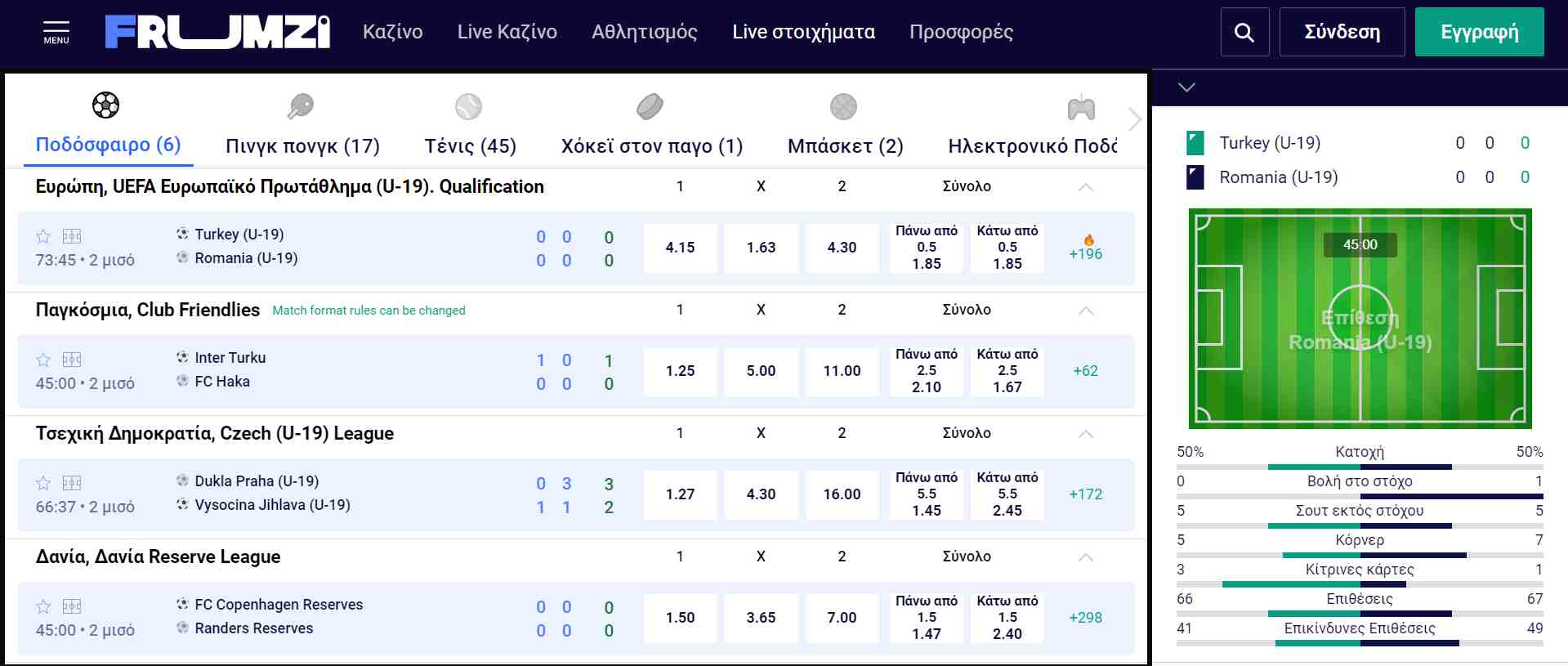Collapse the match tracker panel chevron
Viewport: 1568px width, 666px height.
[1186, 87]
